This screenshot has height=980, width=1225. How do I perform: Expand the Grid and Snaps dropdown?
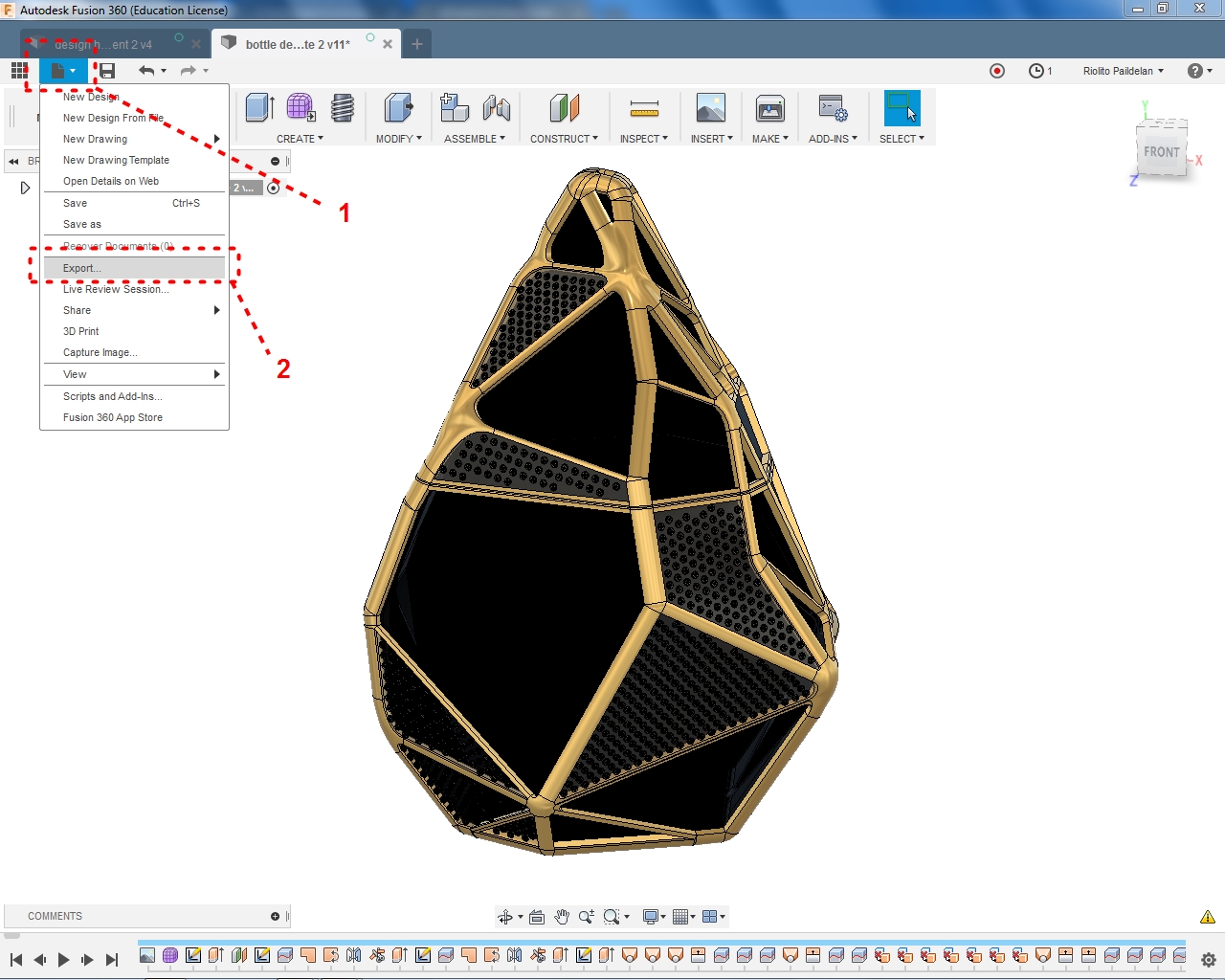(x=679, y=916)
